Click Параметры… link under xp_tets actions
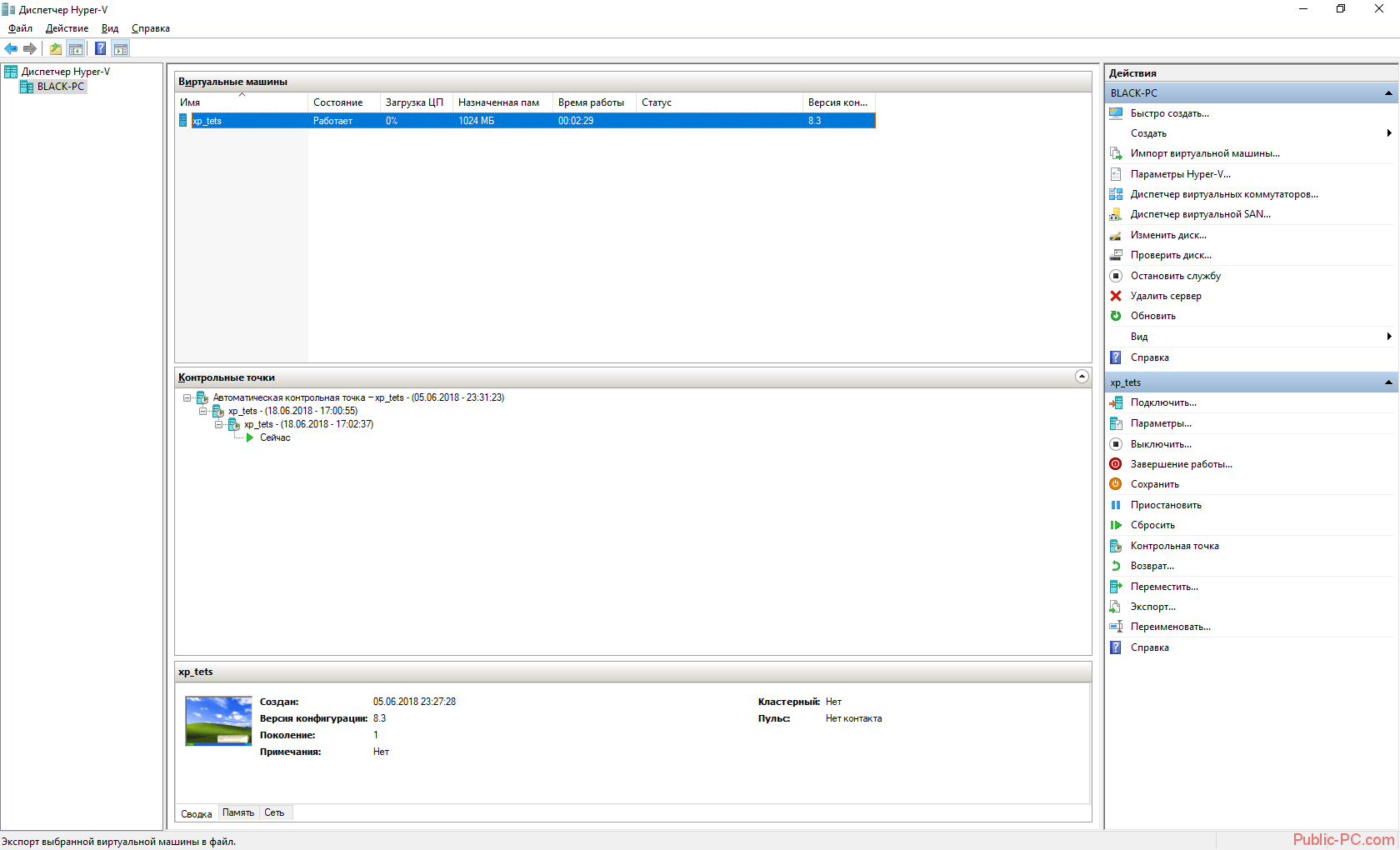 [x=1161, y=423]
